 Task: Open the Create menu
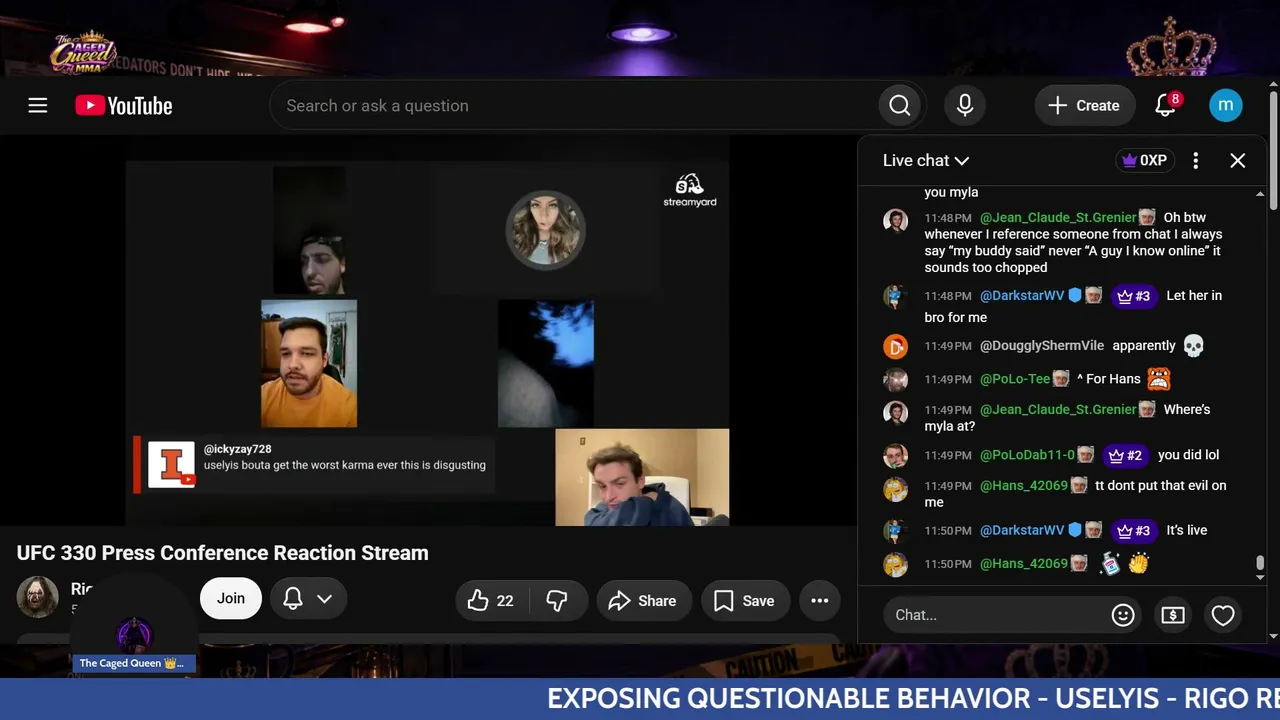[1084, 106]
